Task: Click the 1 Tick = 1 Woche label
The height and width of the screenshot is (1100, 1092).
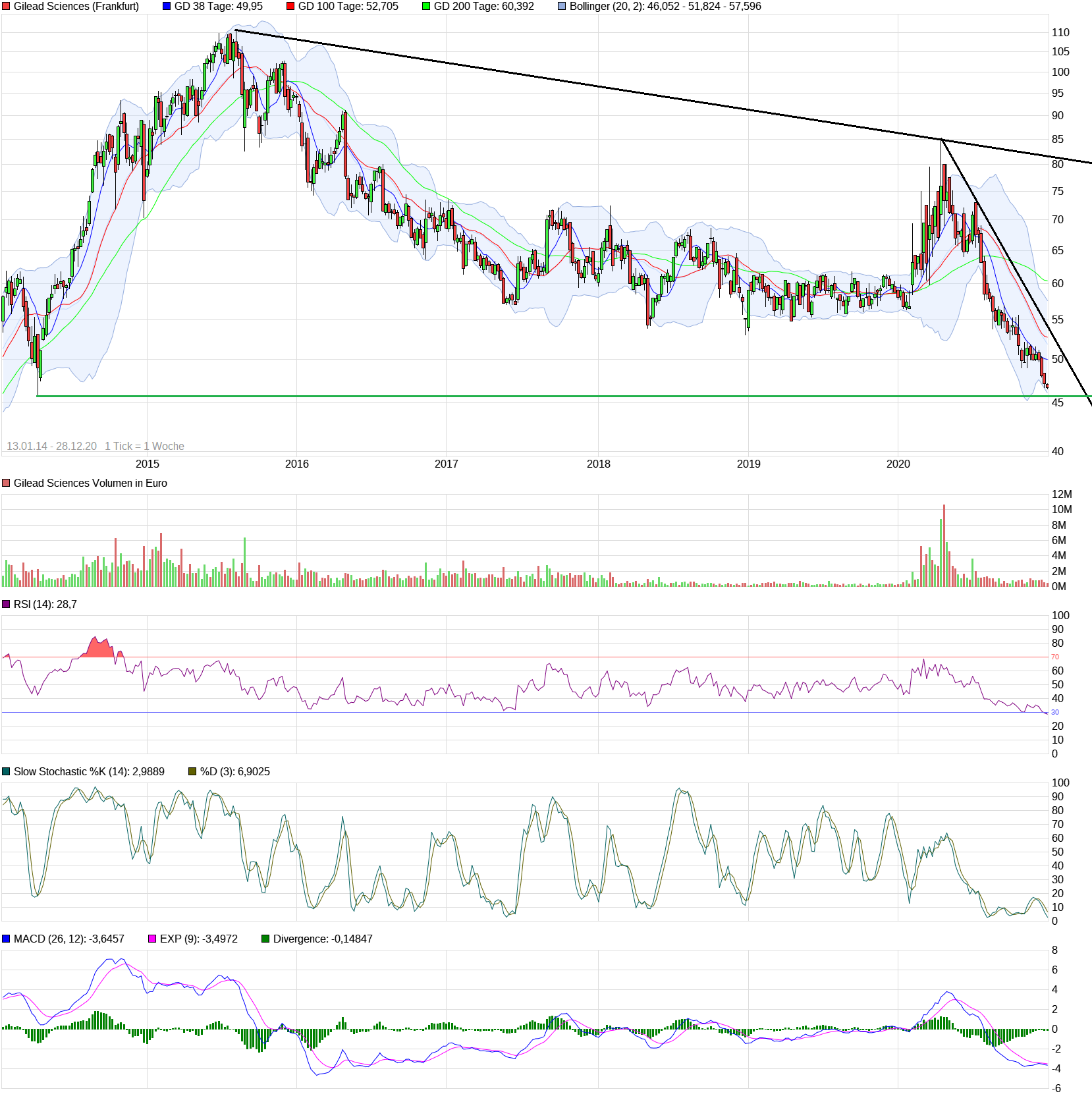Action: click(144, 446)
